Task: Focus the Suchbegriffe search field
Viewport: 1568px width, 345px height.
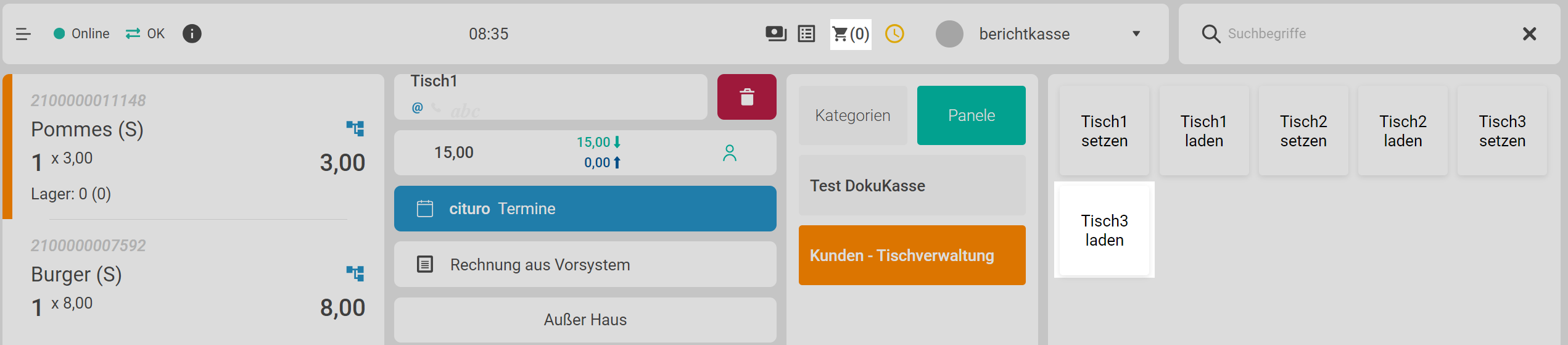Action: coord(1357,34)
